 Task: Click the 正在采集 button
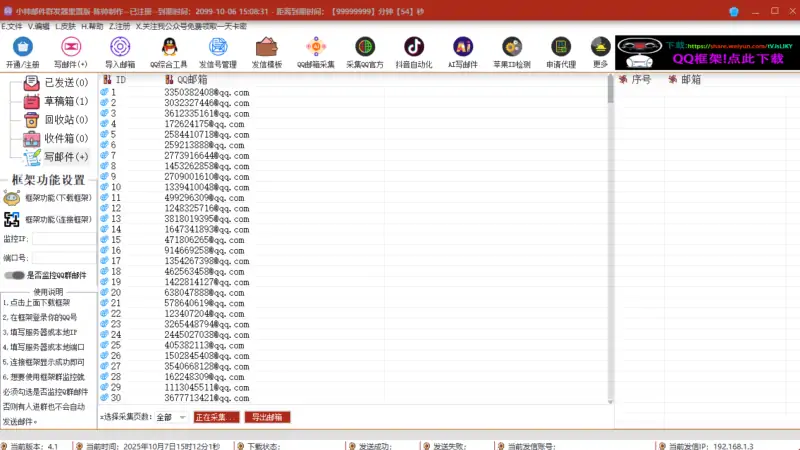(x=217, y=417)
